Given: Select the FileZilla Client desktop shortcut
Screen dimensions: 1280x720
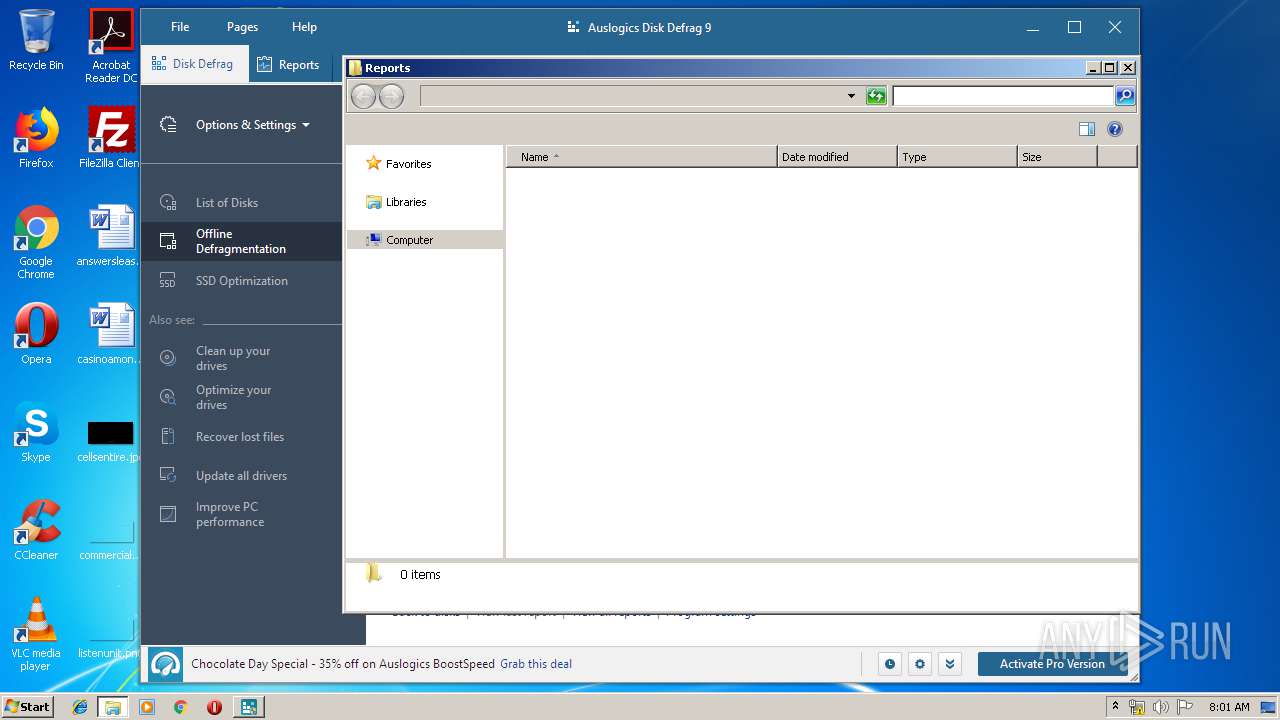Looking at the screenshot, I should click(x=110, y=138).
